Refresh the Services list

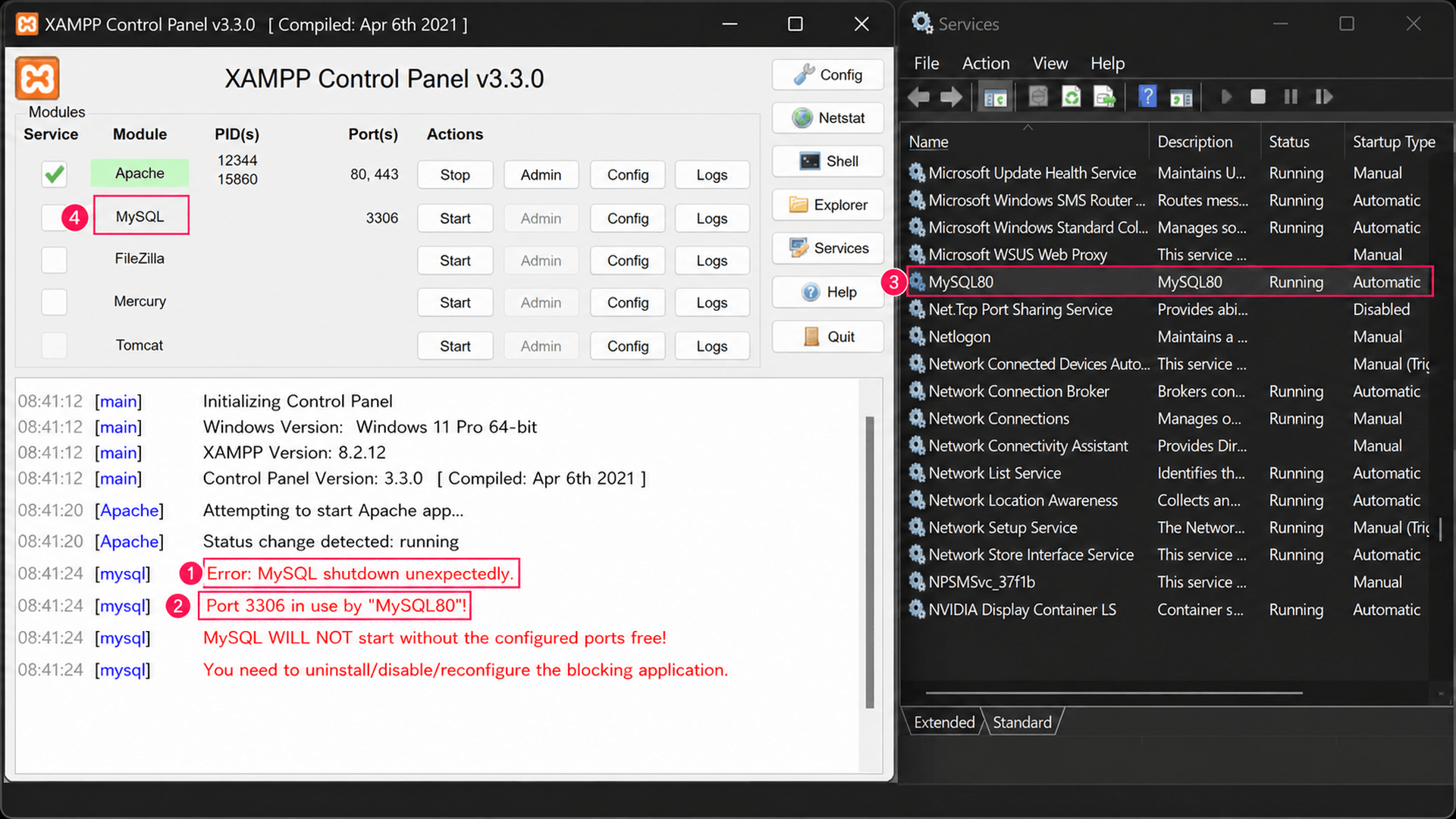[x=1071, y=97]
